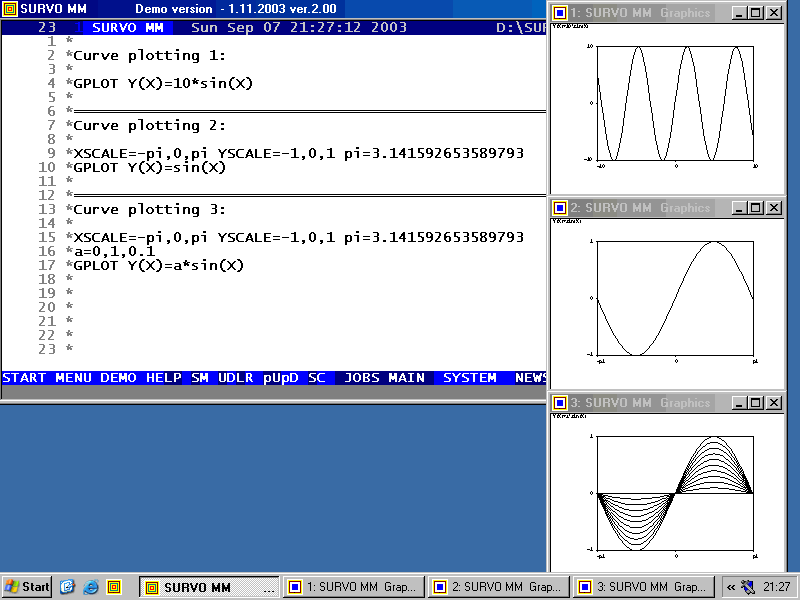
Task: Close Graphics window 2
Action: pyautogui.click(x=774, y=208)
